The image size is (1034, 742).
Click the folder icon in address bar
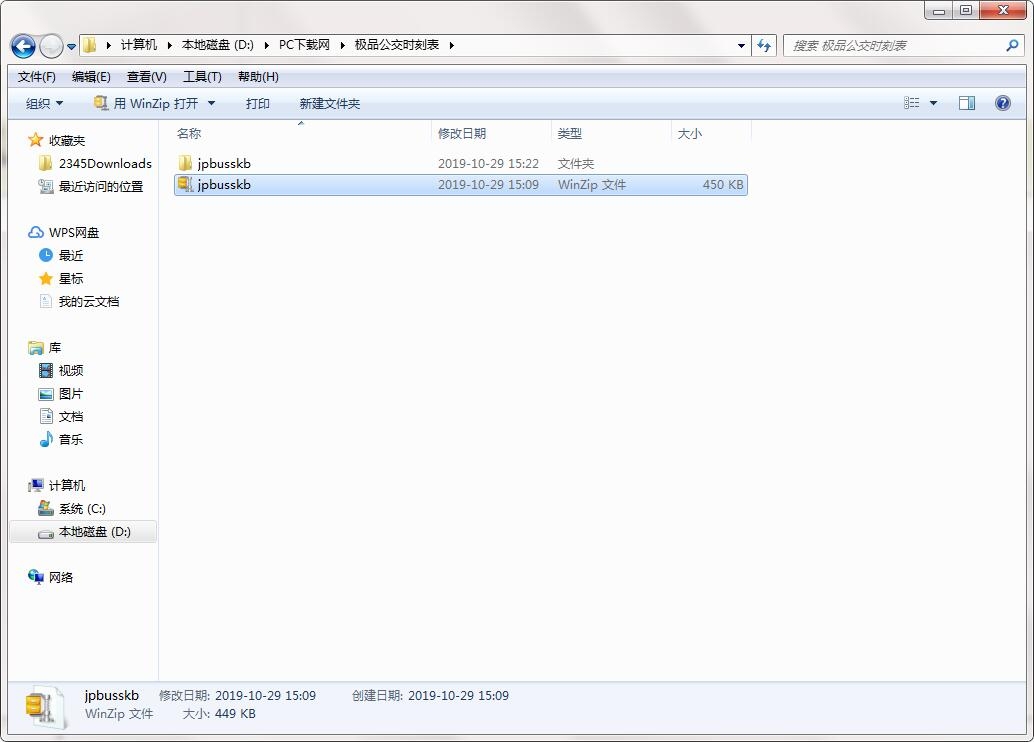(x=90, y=45)
